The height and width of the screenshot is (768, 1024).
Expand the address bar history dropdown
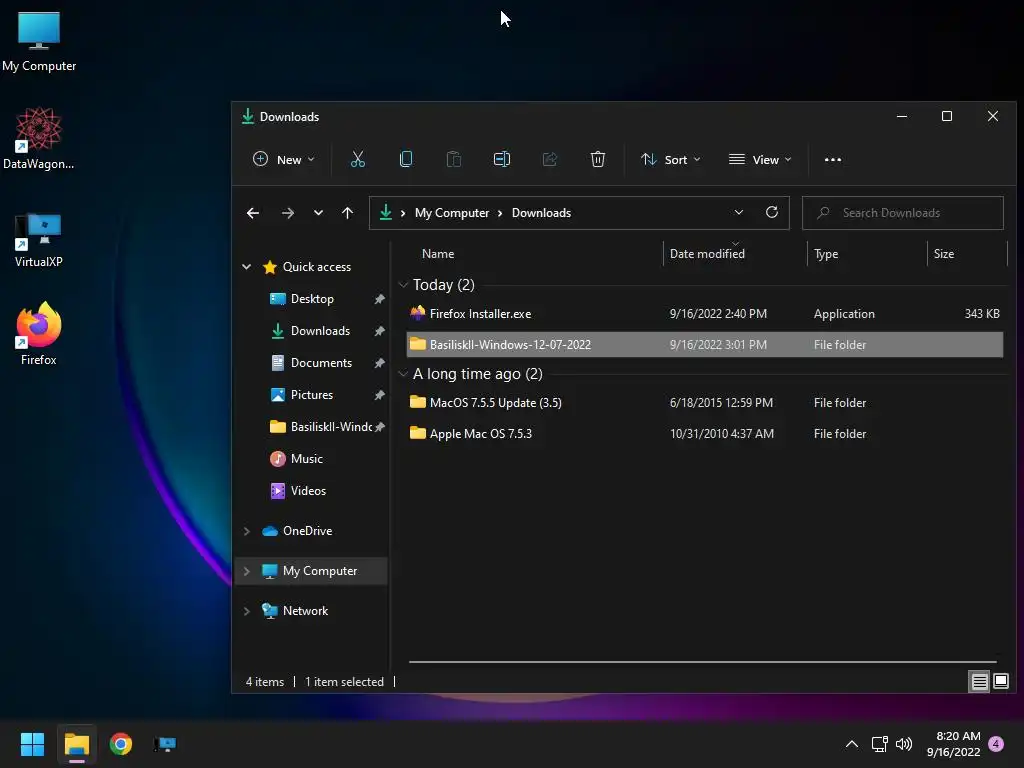tap(739, 212)
